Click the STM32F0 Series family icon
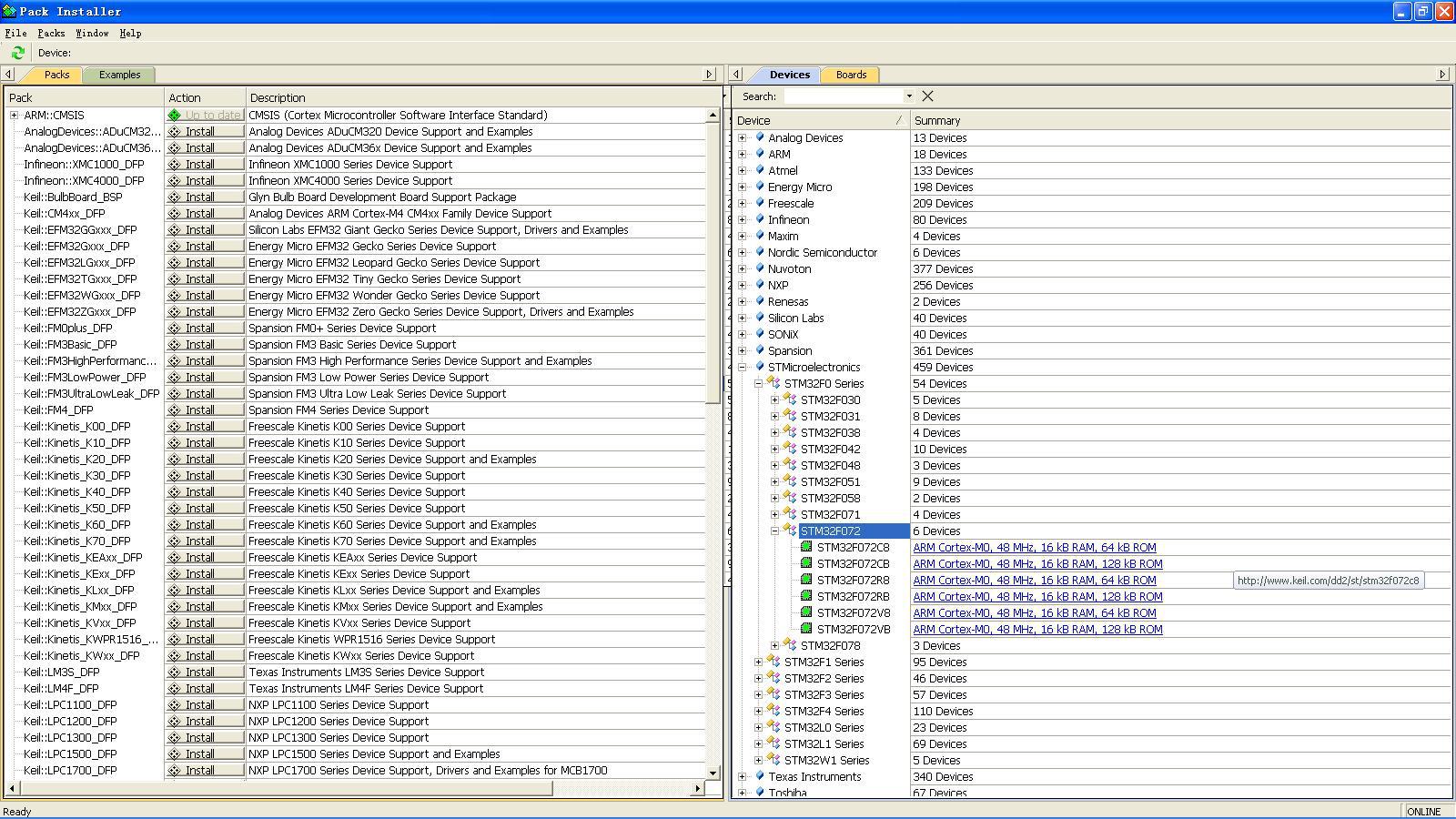This screenshot has width=1456, height=819. coord(774,384)
